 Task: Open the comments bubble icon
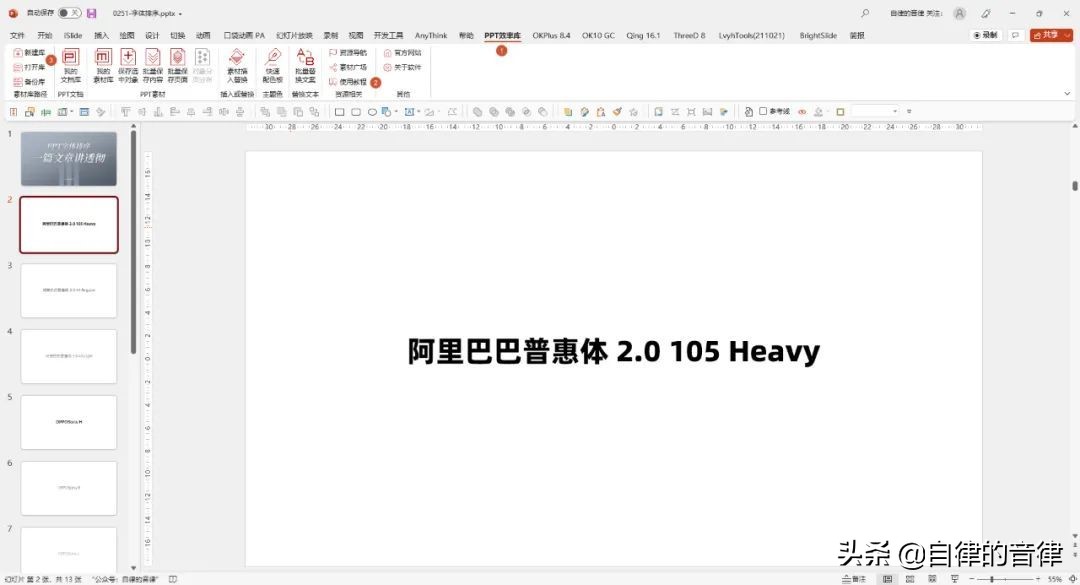pos(1015,35)
